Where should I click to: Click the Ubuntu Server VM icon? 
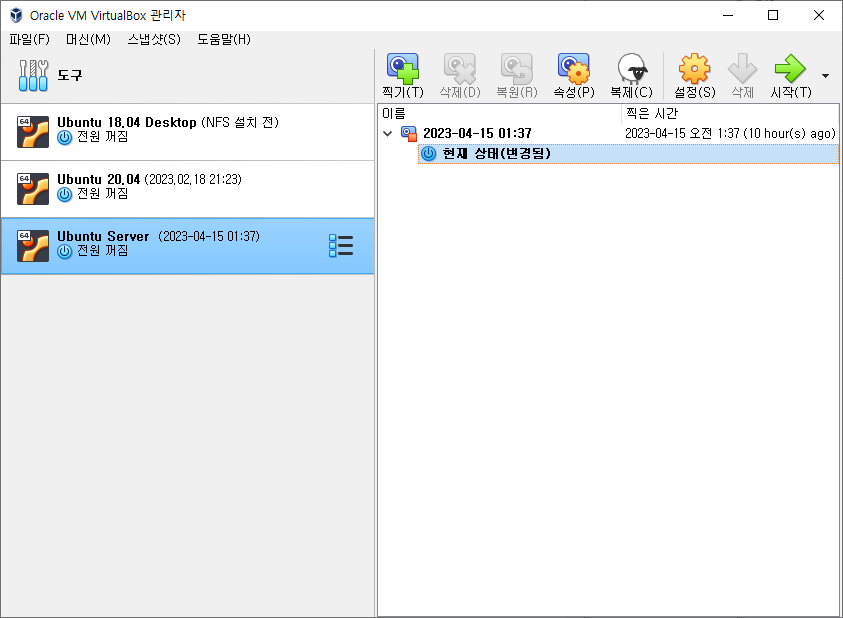point(33,246)
